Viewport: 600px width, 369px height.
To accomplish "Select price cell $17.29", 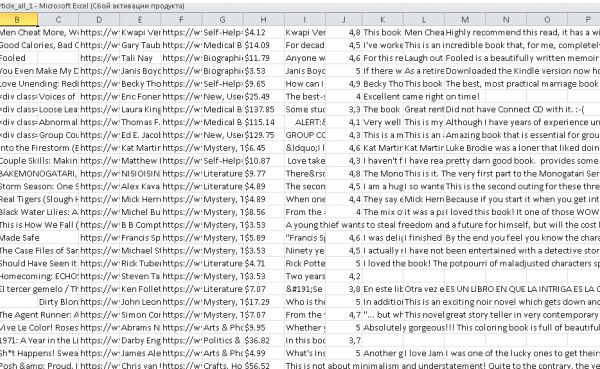I will tap(264, 302).
